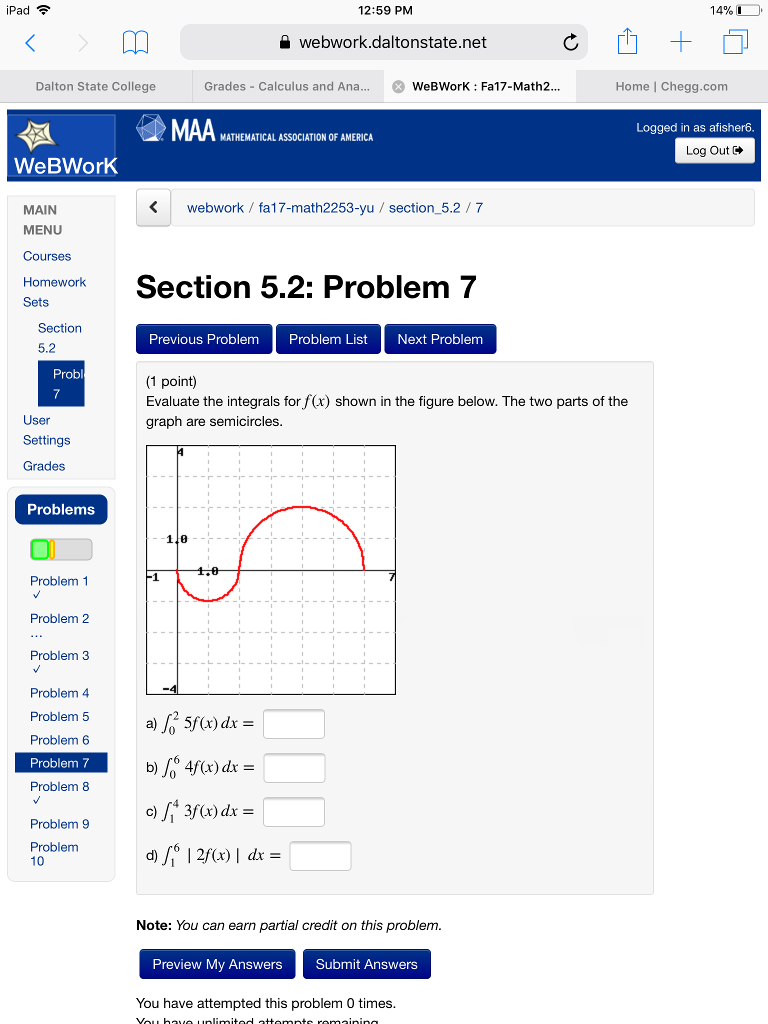Image resolution: width=768 pixels, height=1024 pixels.
Task: Click the answer field for part a
Action: 293,723
